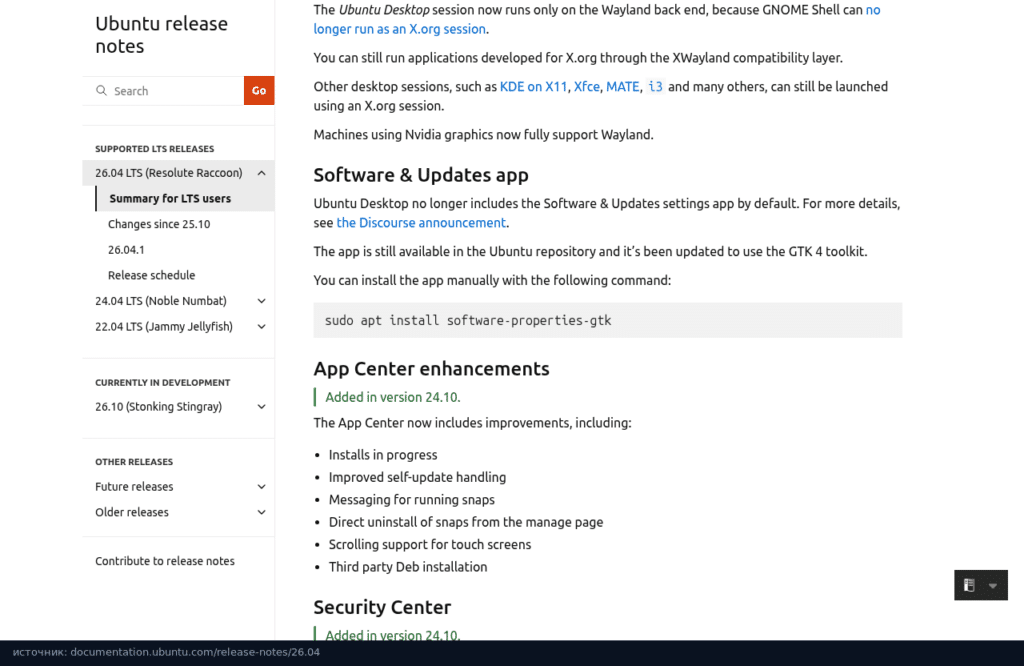Open 22.04 LTS (Jammy Jellyfish) entry

point(164,326)
